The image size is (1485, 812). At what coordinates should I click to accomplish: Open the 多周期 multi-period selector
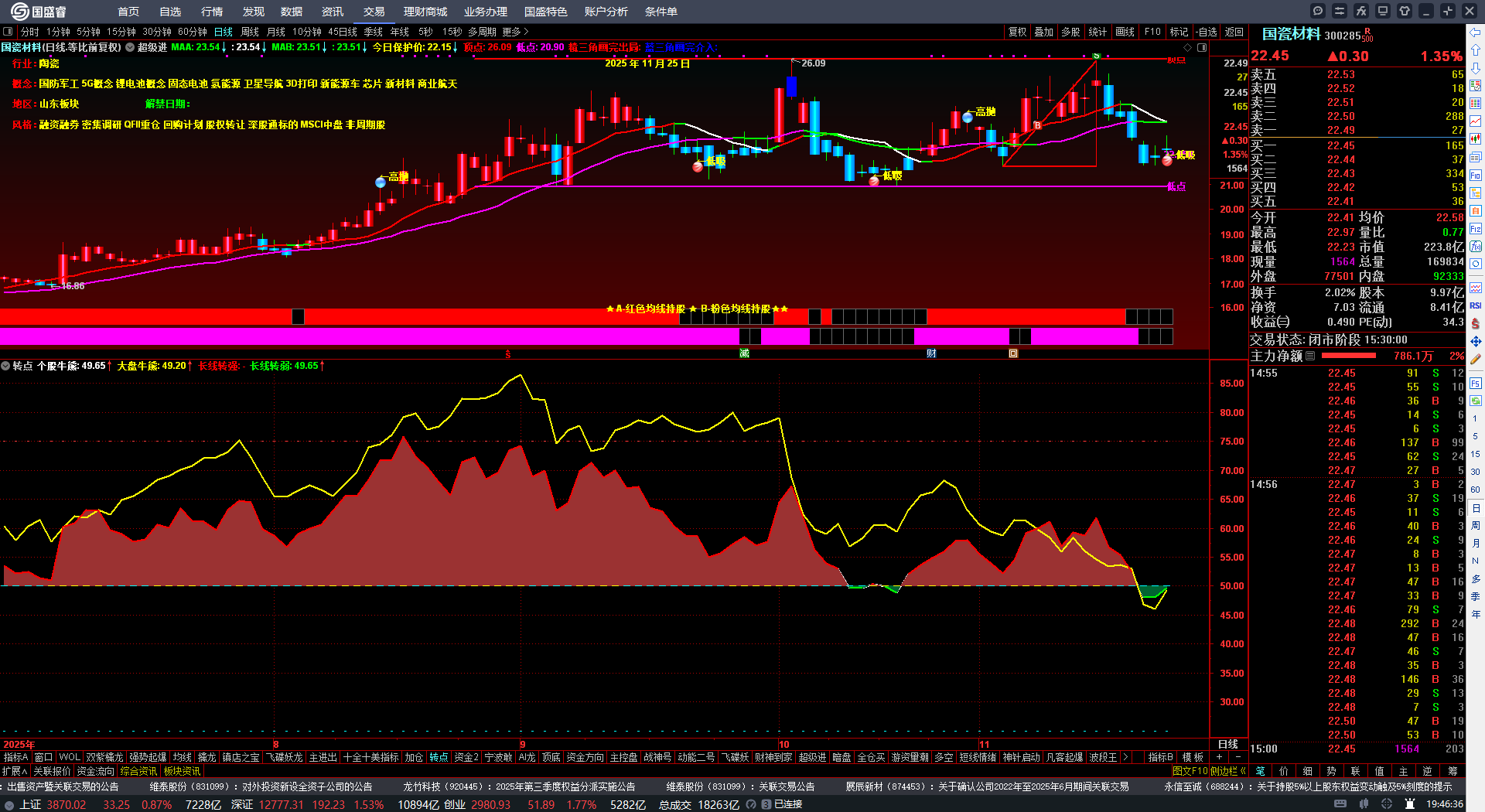coord(482,32)
